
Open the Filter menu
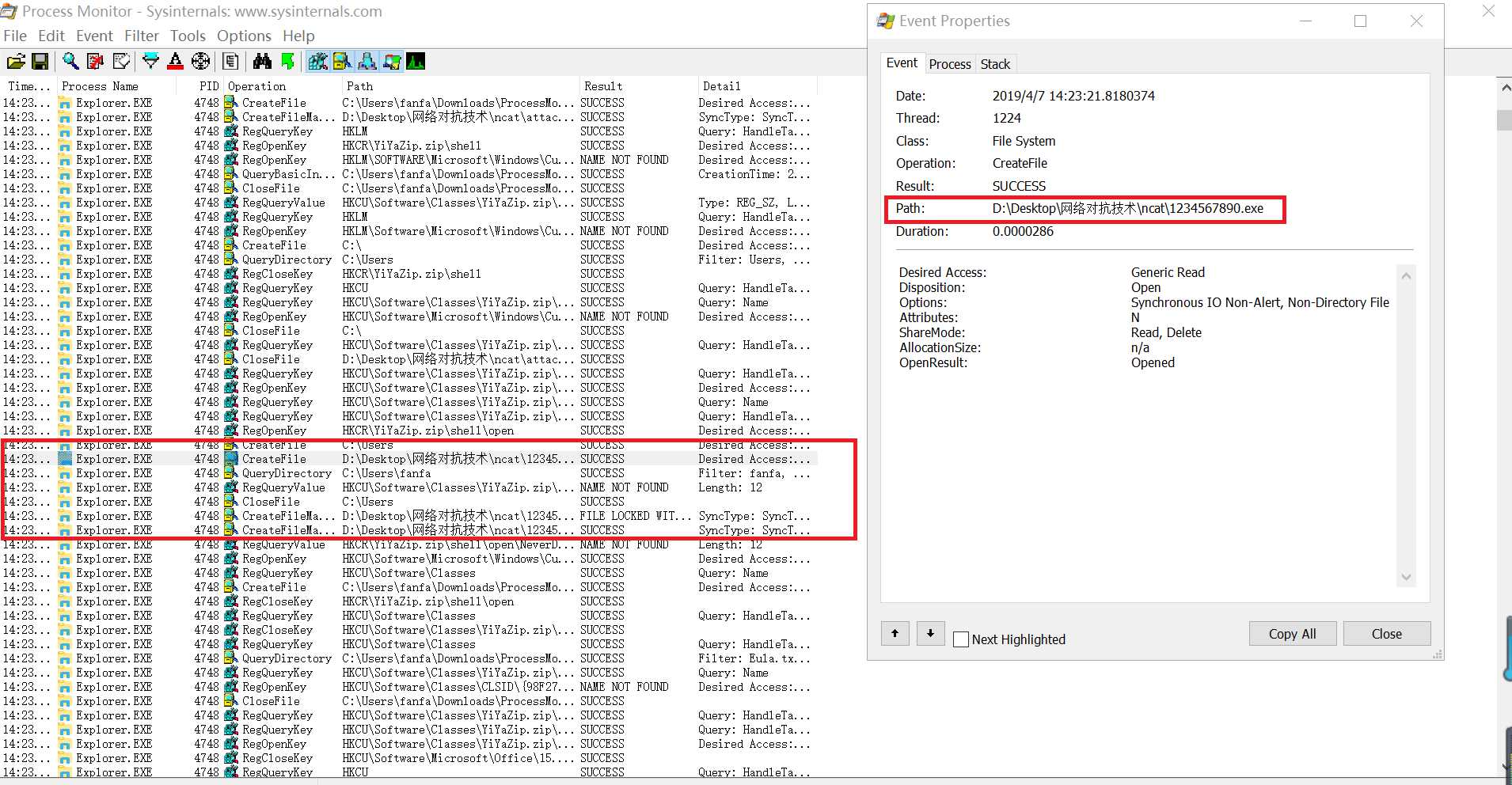pyautogui.click(x=142, y=36)
